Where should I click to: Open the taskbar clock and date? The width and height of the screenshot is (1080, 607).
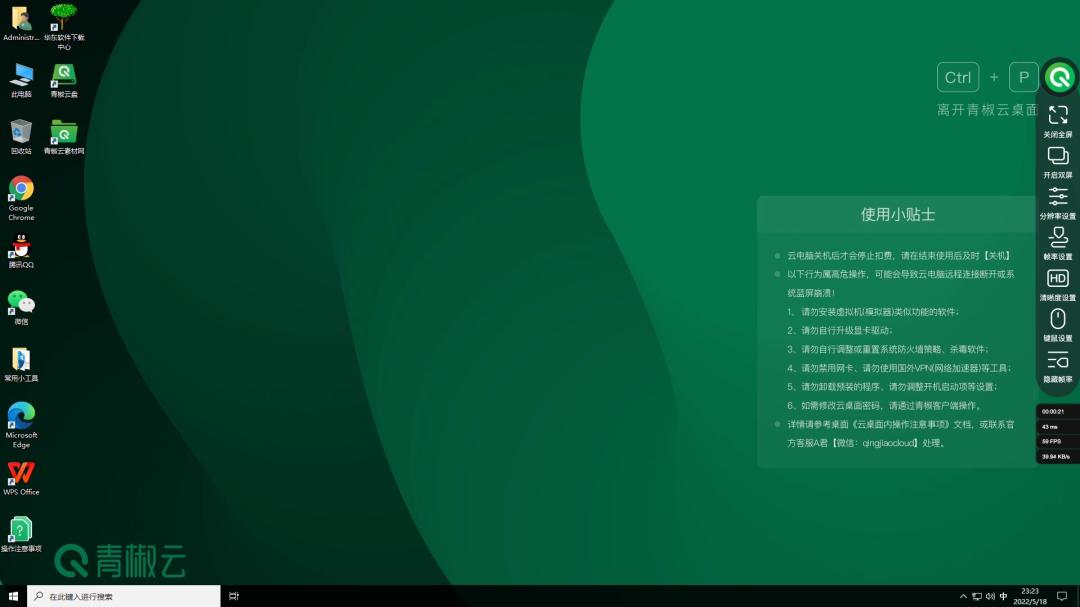(x=1030, y=596)
